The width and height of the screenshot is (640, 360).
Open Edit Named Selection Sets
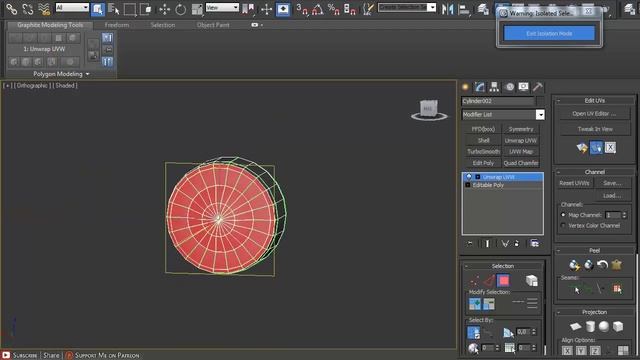coord(368,9)
